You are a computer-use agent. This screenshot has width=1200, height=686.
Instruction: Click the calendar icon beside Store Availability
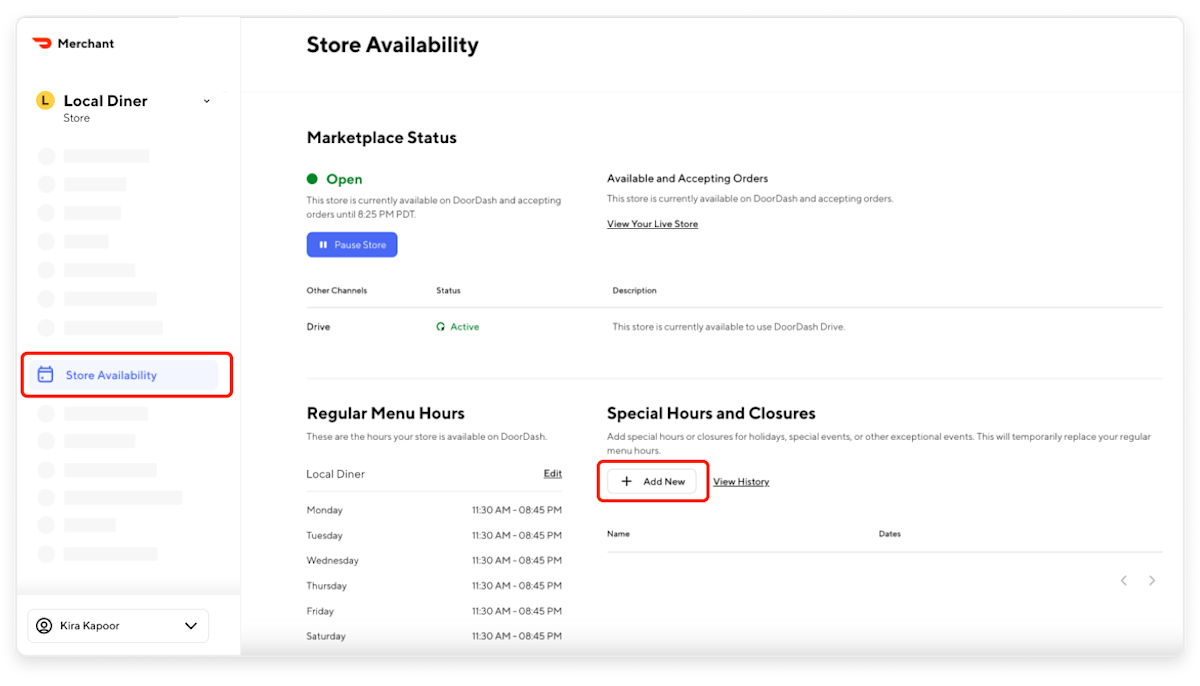[x=45, y=375]
